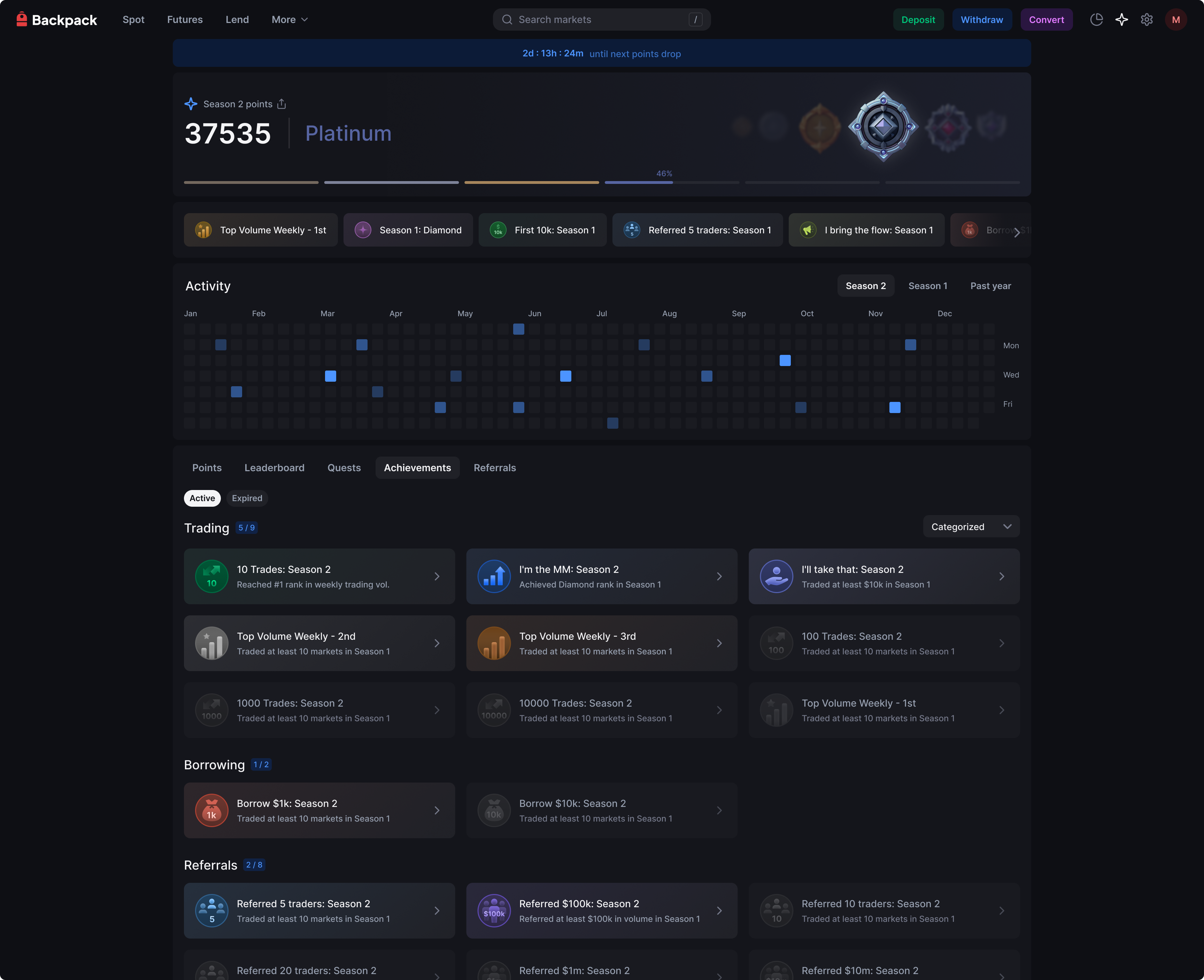Switch activity view to Season 2
The image size is (1204, 980).
(866, 286)
